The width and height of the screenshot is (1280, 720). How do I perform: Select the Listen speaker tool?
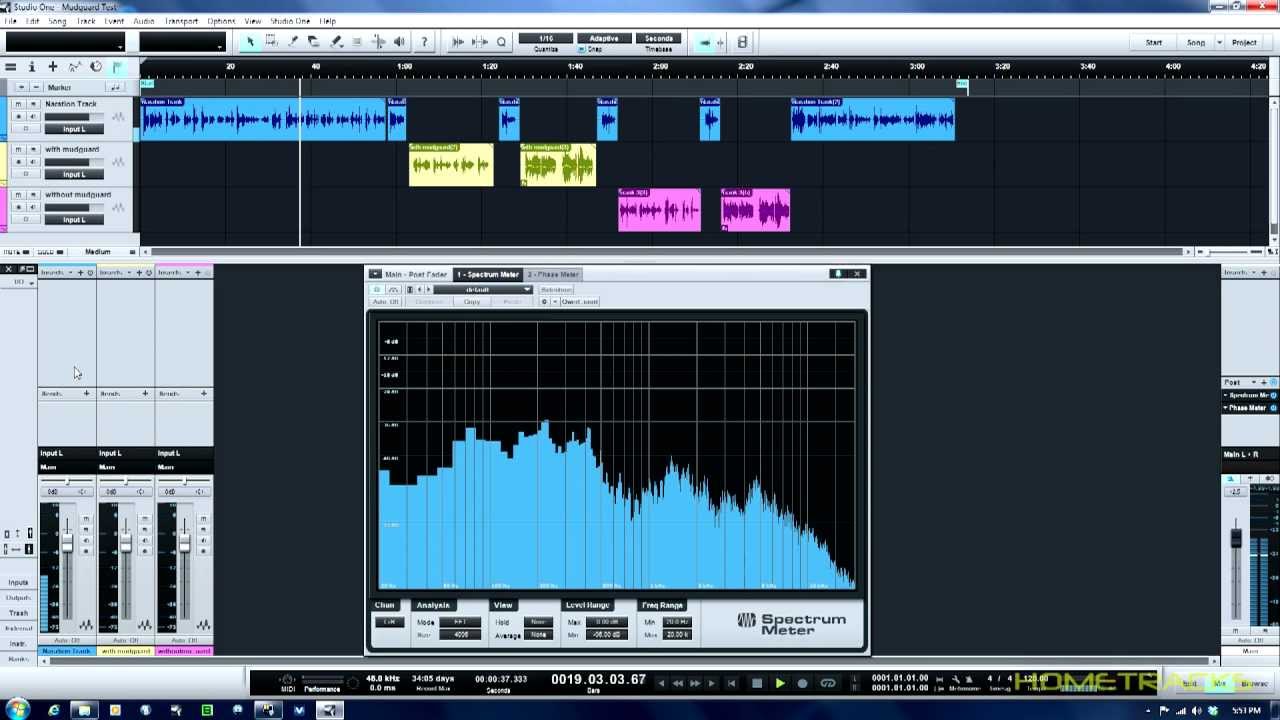click(x=400, y=42)
